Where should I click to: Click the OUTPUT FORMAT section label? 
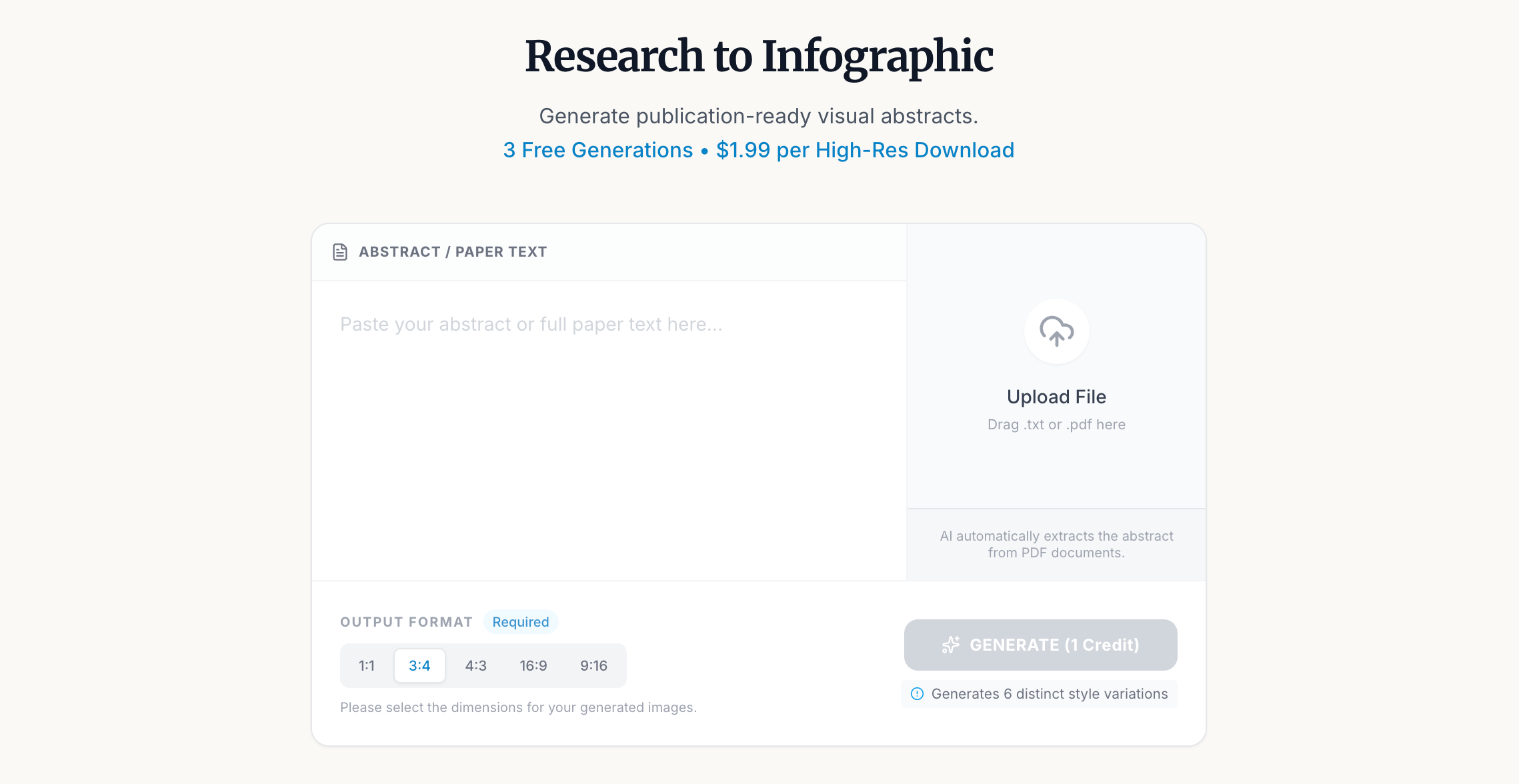(406, 622)
